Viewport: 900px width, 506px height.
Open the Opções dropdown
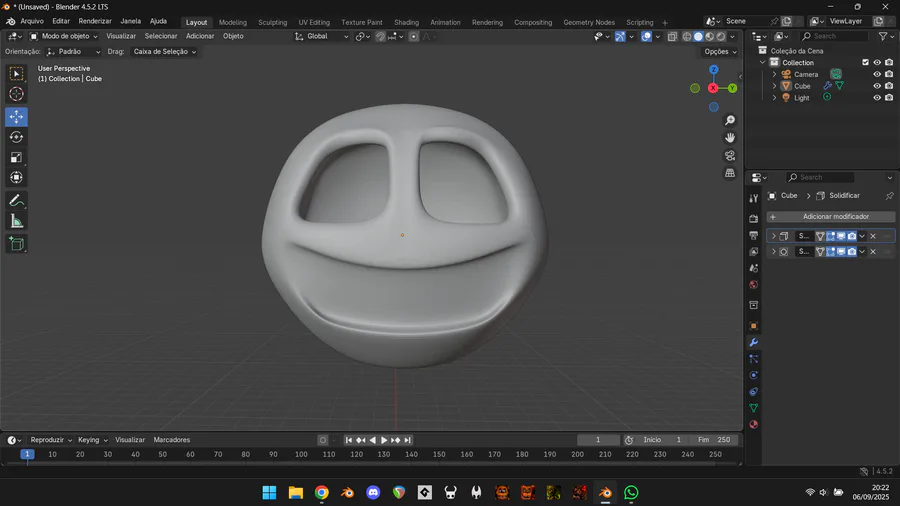coord(720,52)
